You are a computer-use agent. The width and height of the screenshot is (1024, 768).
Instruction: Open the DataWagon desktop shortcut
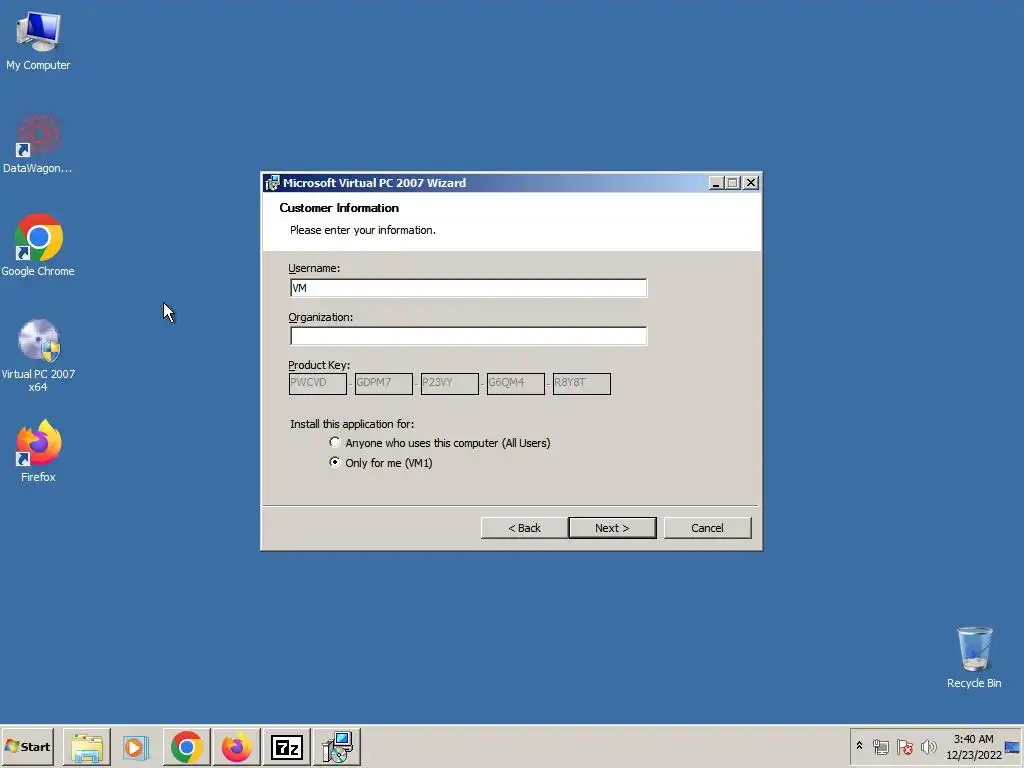tap(38, 143)
